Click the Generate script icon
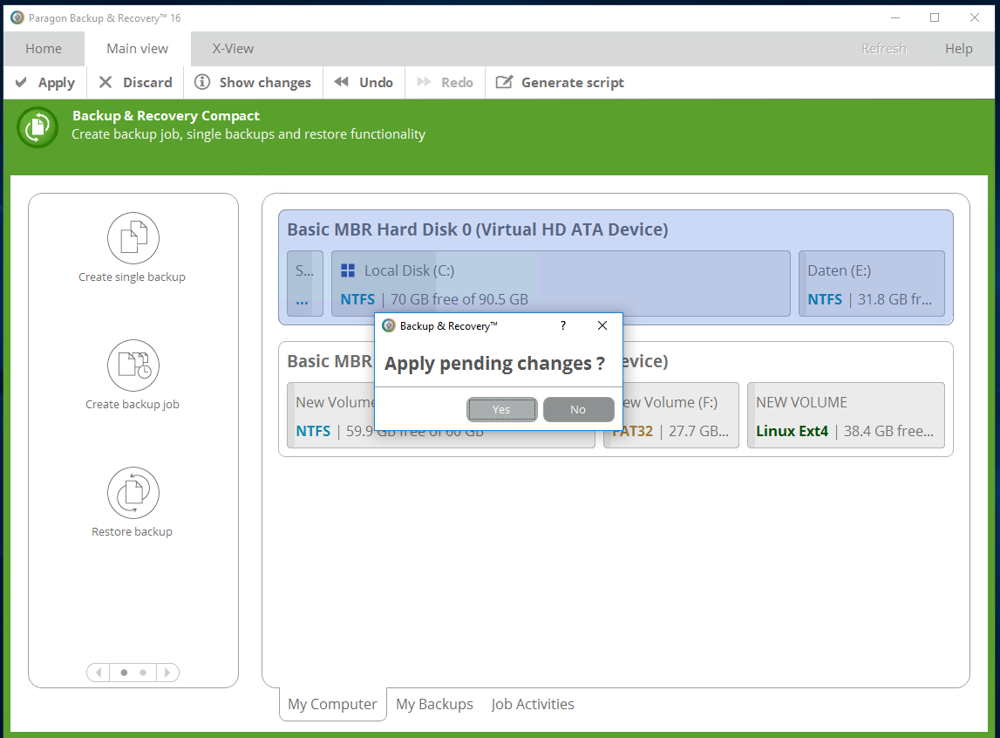Viewport: 1000px width, 738px height. (x=505, y=82)
